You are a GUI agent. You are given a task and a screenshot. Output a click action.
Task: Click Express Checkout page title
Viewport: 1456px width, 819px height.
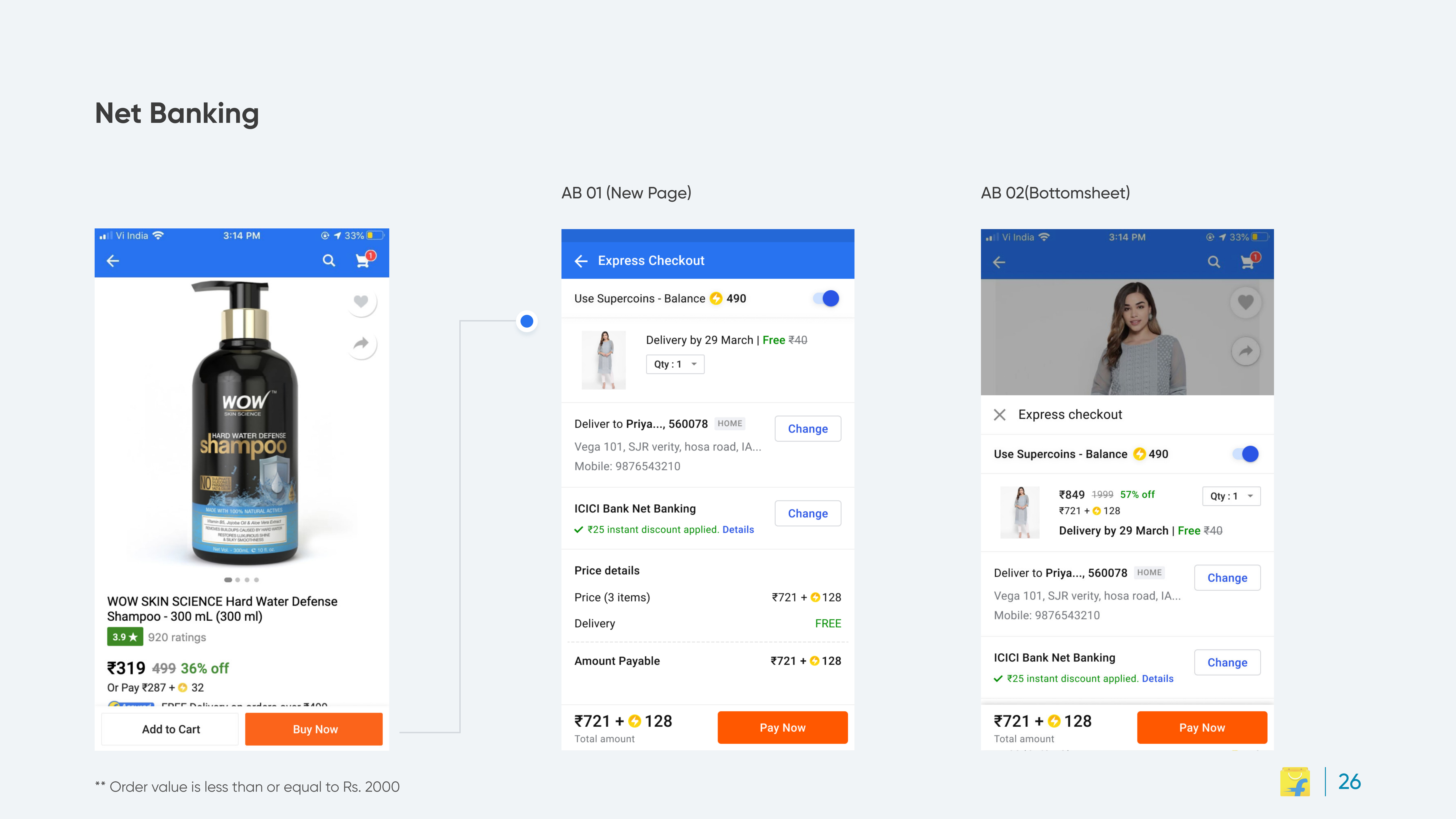tap(651, 260)
